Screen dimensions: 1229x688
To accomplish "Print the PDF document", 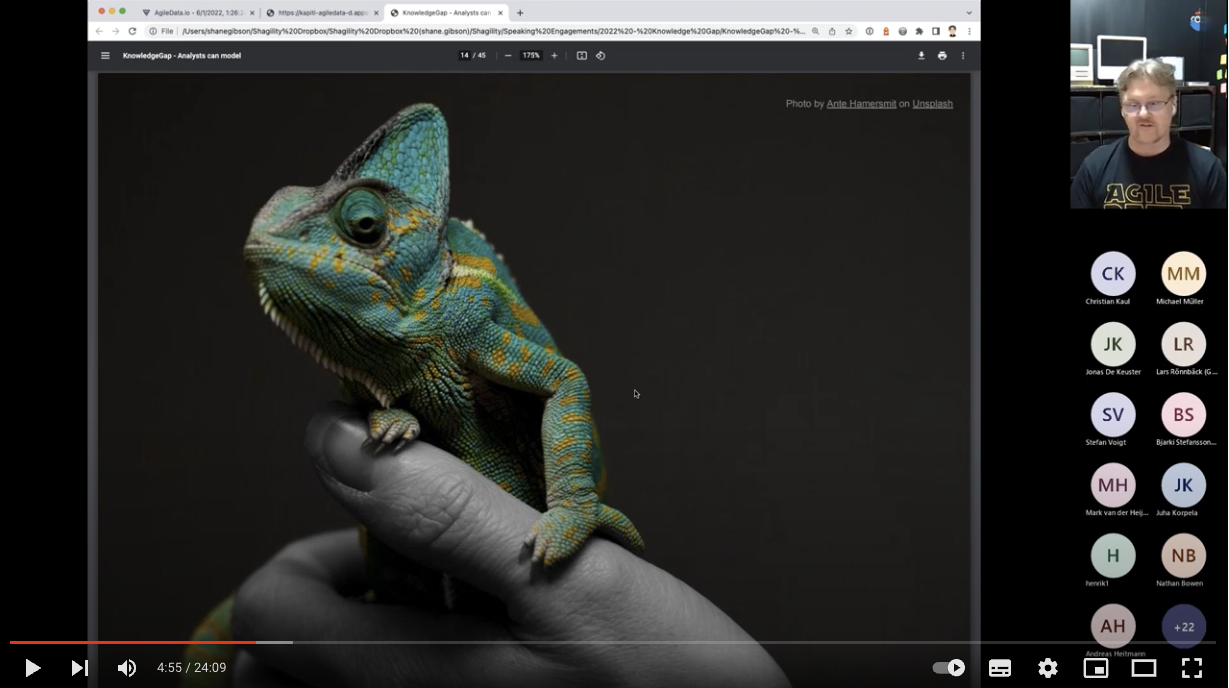I will pos(942,56).
